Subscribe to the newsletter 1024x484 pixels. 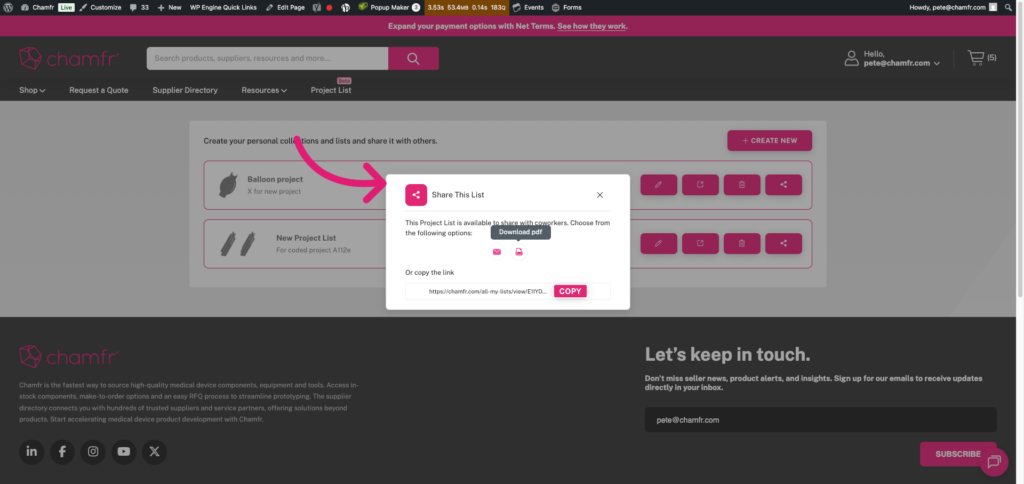pyautogui.click(x=958, y=454)
